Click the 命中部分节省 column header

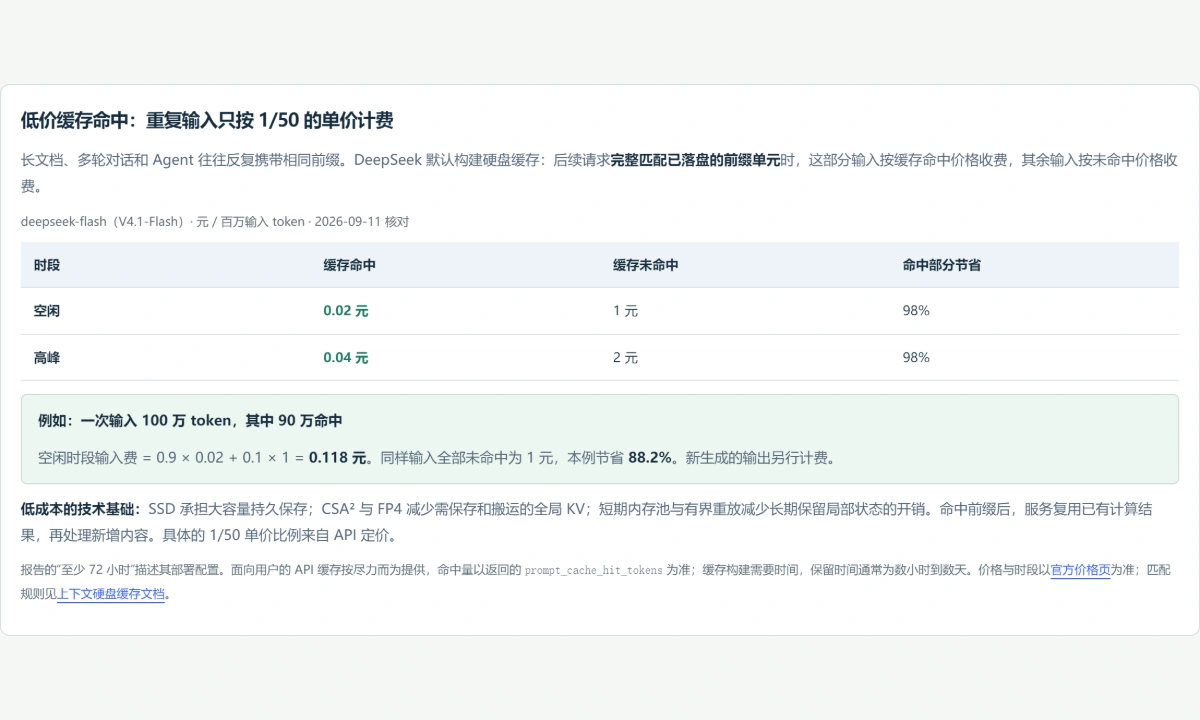tap(941, 265)
